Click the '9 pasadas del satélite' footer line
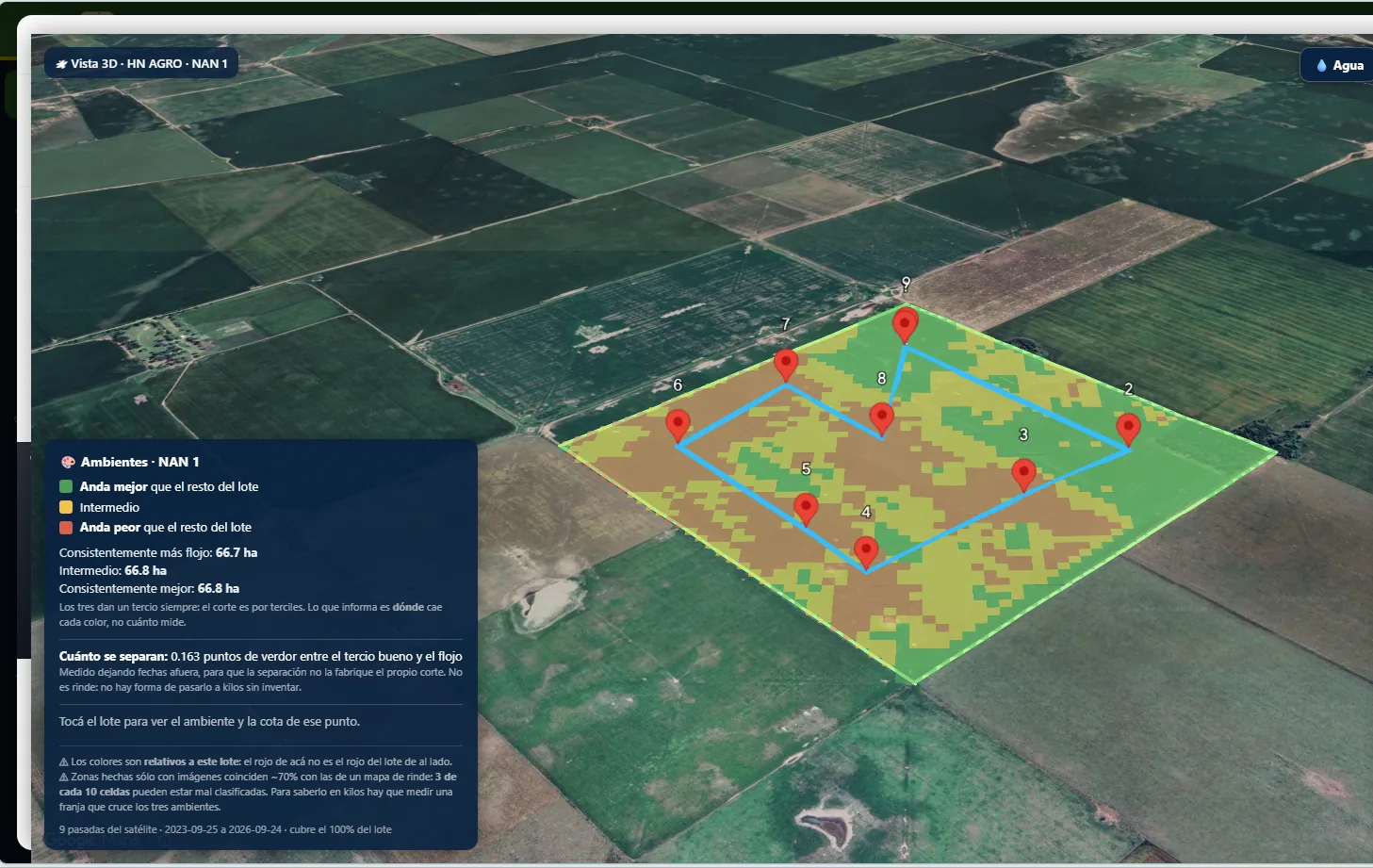1373x868 pixels. (225, 829)
